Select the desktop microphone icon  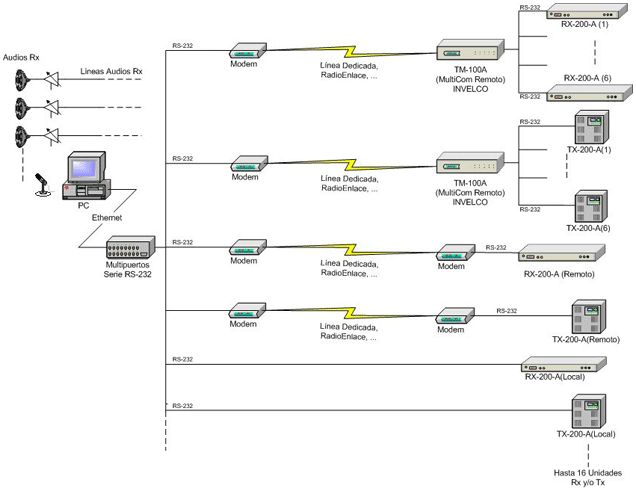pyautogui.click(x=42, y=185)
